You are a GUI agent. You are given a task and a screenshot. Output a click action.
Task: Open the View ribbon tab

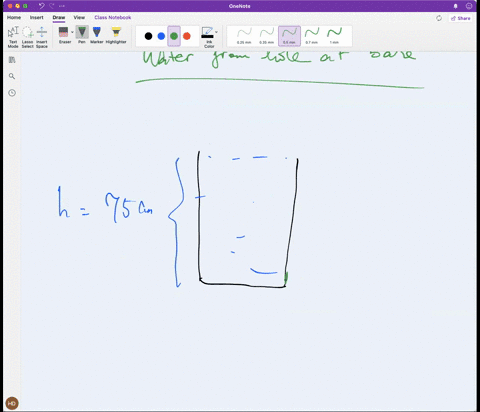click(x=79, y=18)
